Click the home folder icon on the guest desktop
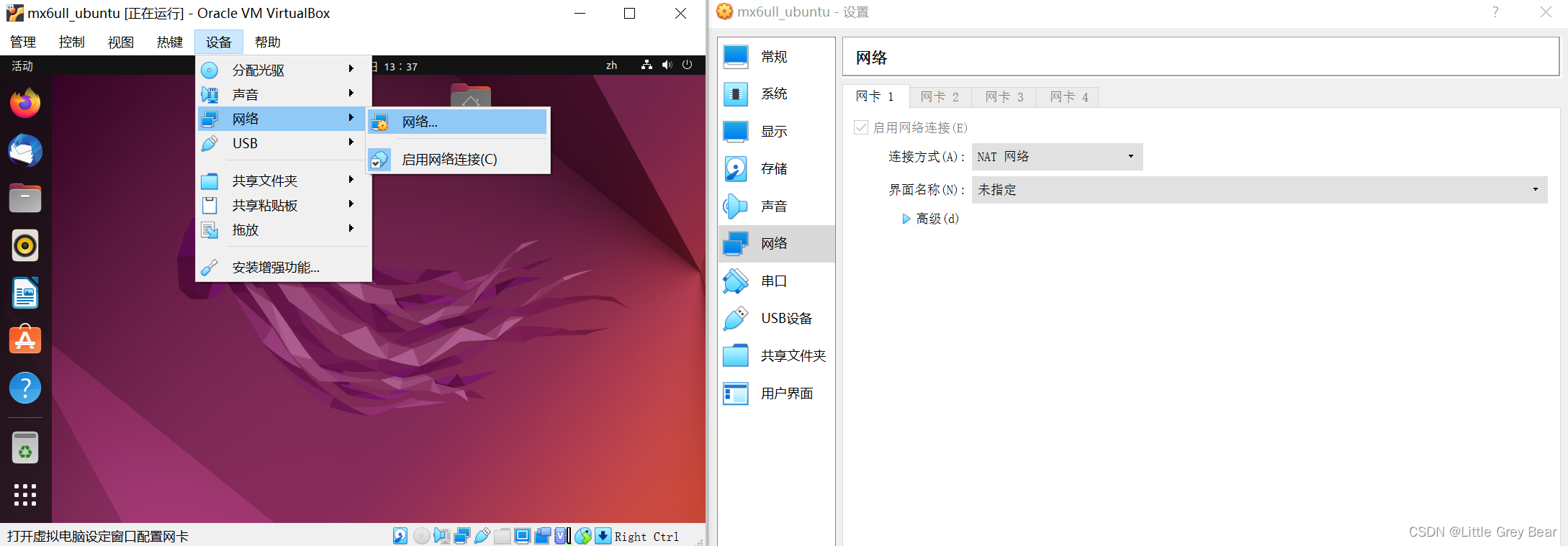Viewport: 1568px width, 546px height. pos(471,96)
